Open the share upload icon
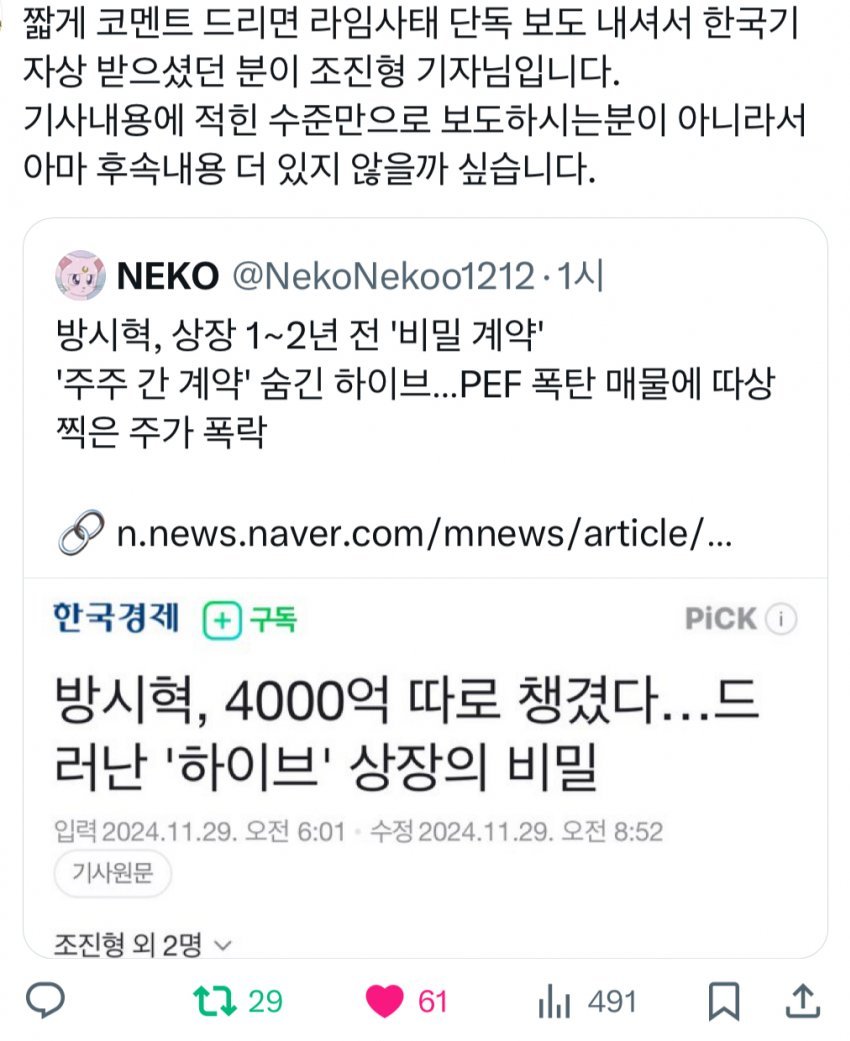The image size is (850, 1041). point(803,1001)
